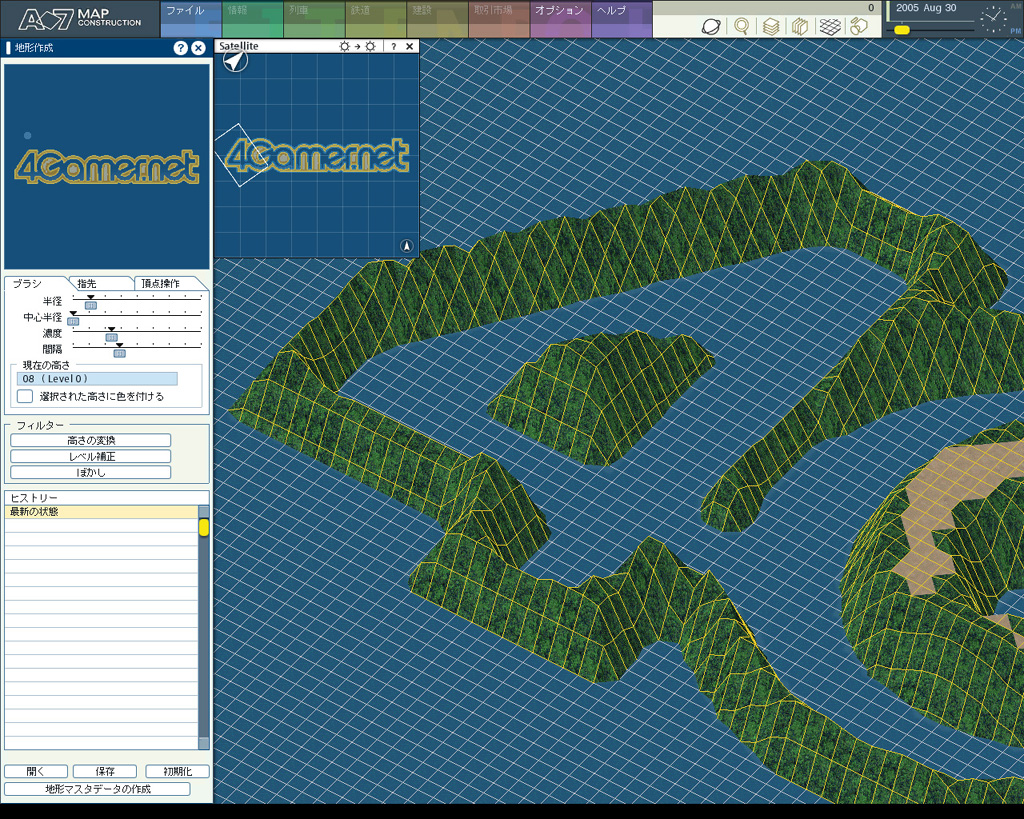This screenshot has width=1024, height=819.
Task: Click the game speed yellow slider
Action: coord(902,30)
